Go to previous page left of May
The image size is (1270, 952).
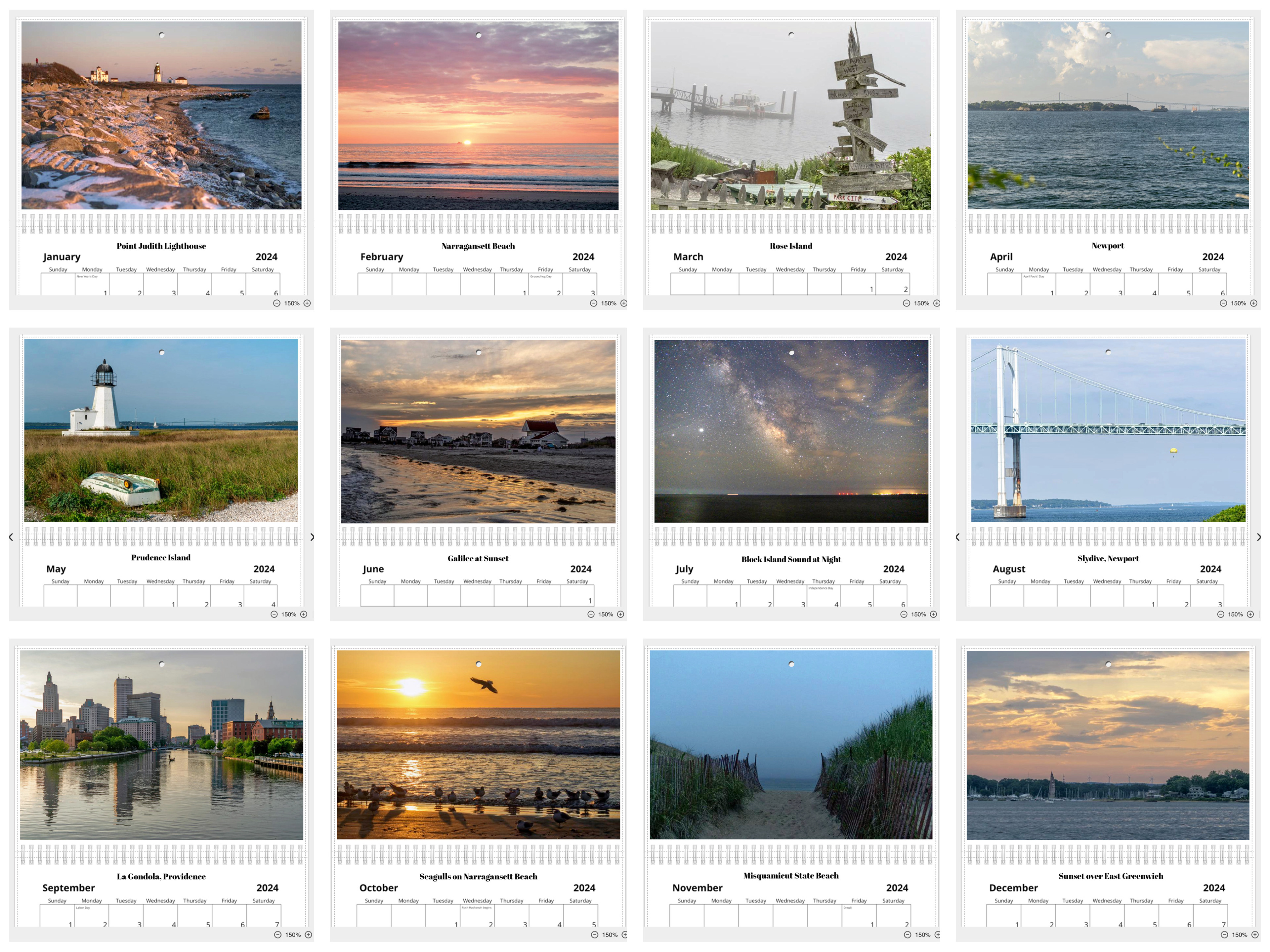click(x=11, y=537)
